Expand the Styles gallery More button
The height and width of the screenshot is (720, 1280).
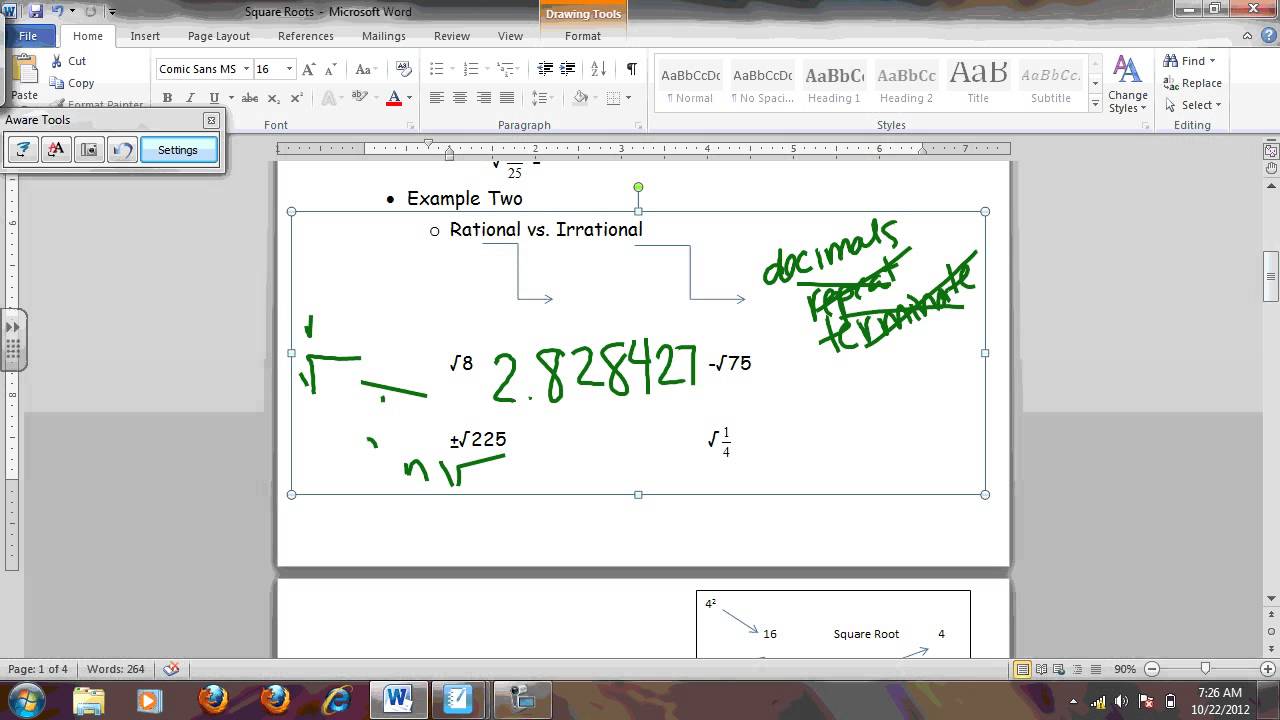click(1096, 104)
